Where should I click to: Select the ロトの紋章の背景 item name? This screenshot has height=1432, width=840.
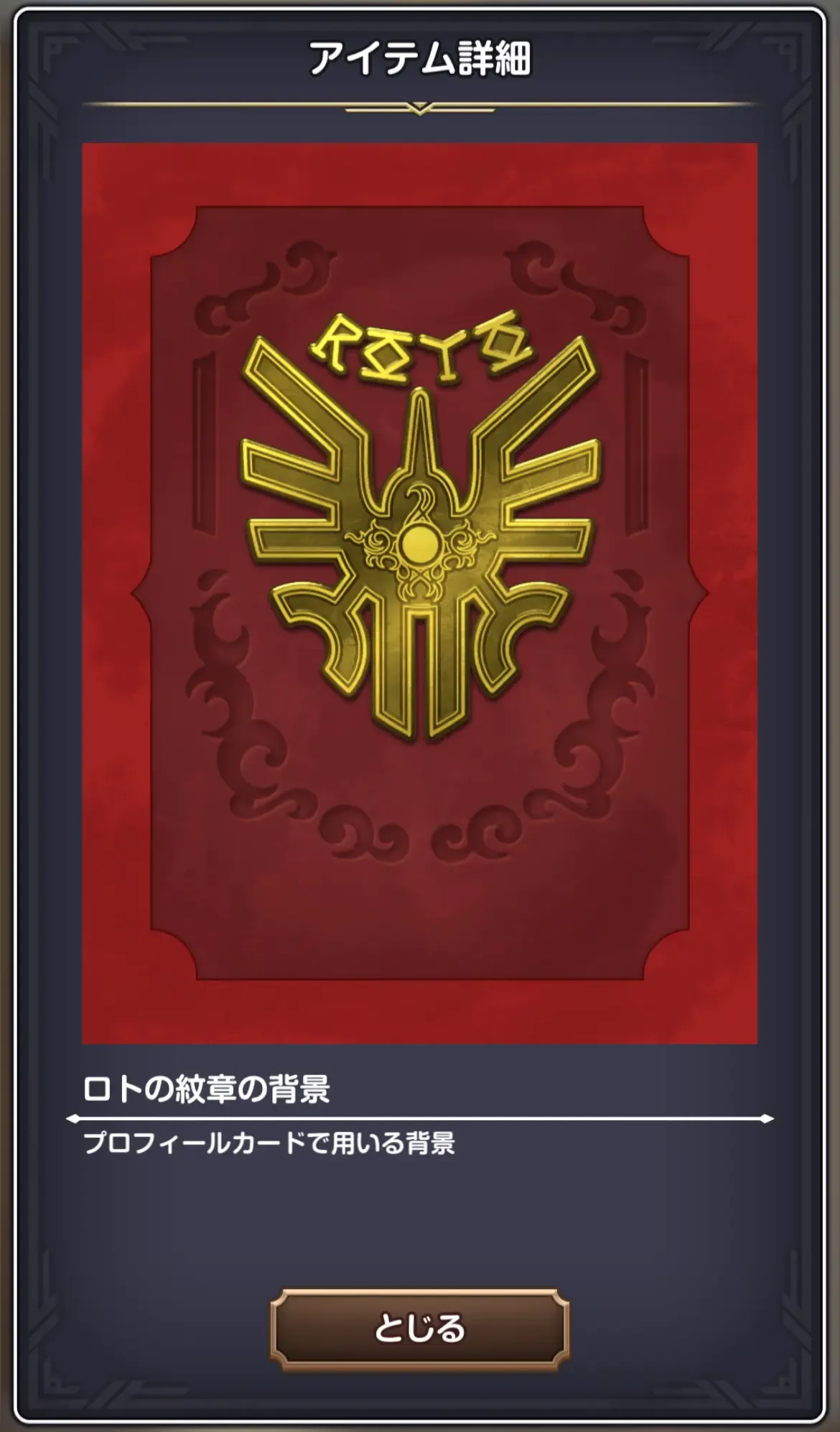click(206, 1089)
